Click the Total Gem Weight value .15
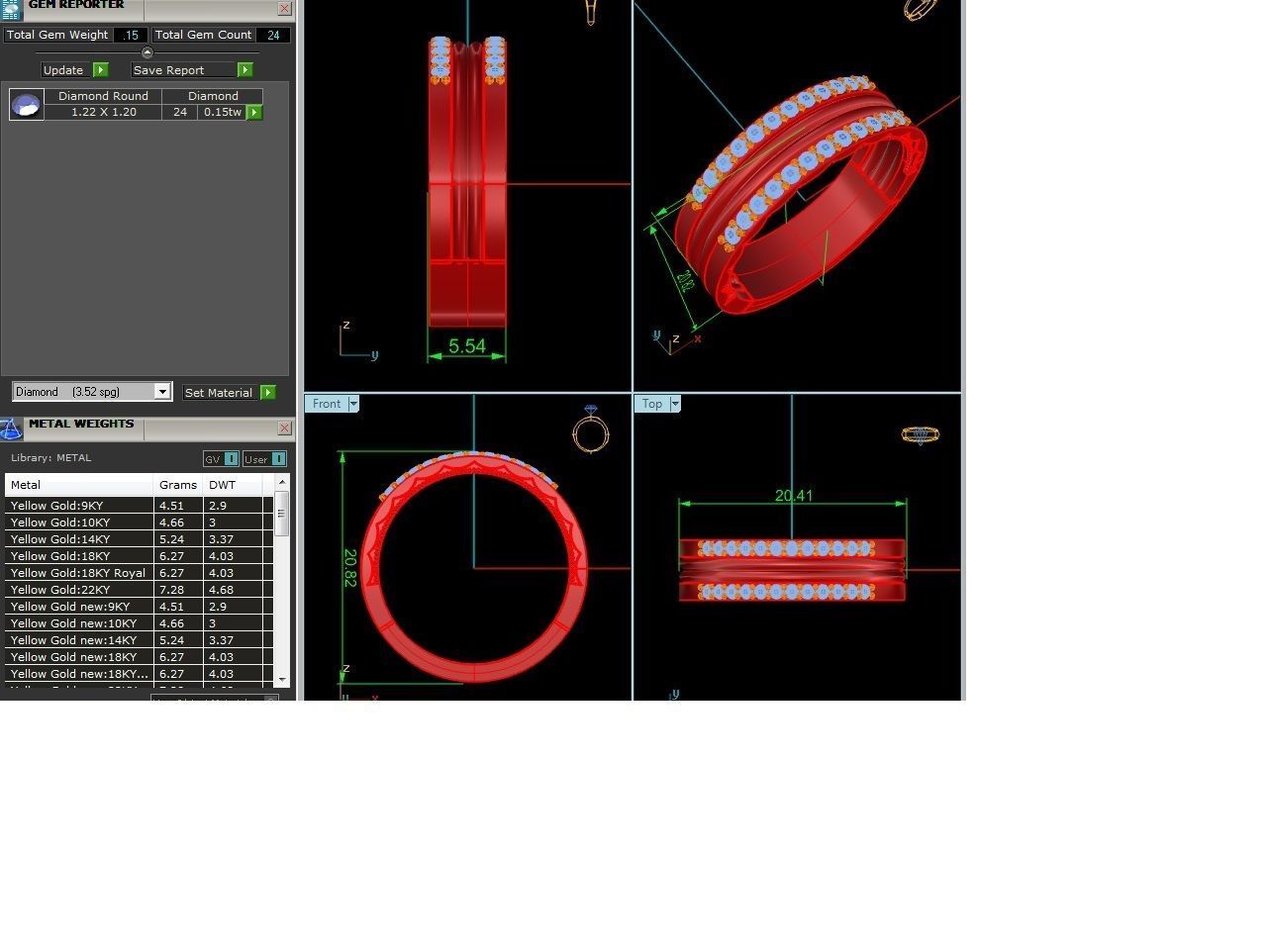1271x952 pixels. pyautogui.click(x=131, y=35)
